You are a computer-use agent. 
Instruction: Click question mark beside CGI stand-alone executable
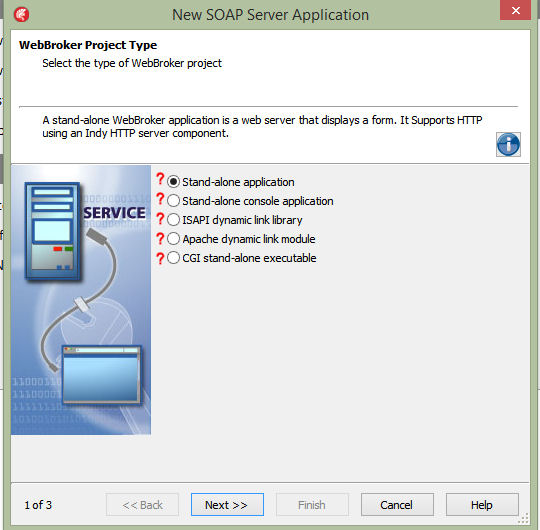point(160,258)
